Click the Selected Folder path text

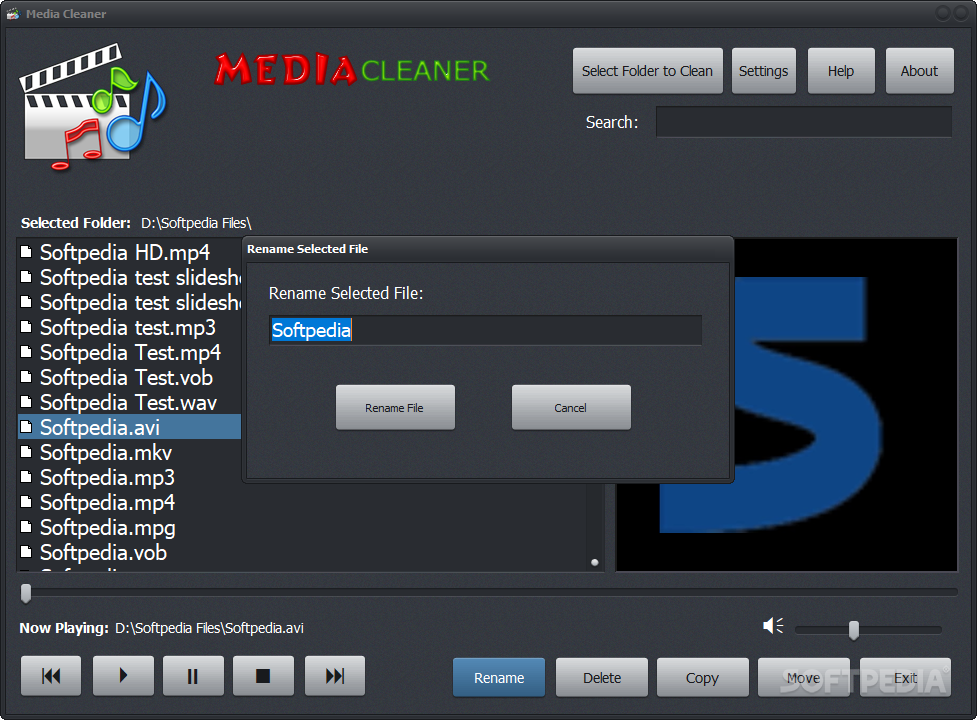(x=196, y=223)
